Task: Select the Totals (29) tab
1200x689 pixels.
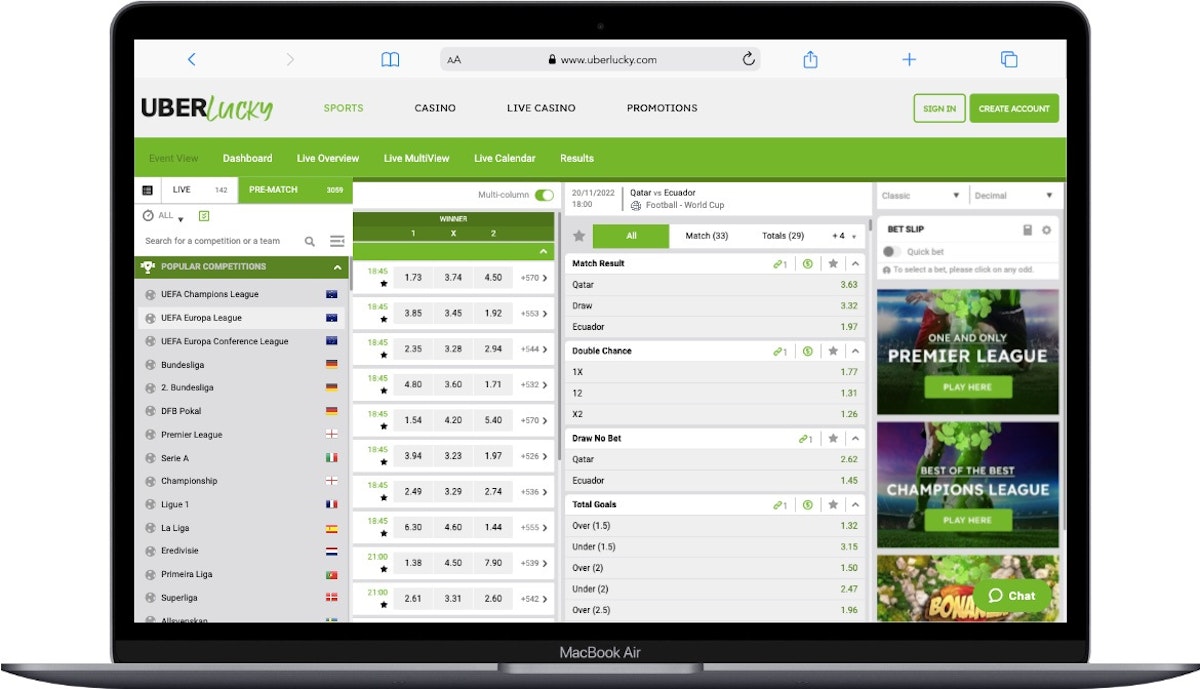Action: 783,236
